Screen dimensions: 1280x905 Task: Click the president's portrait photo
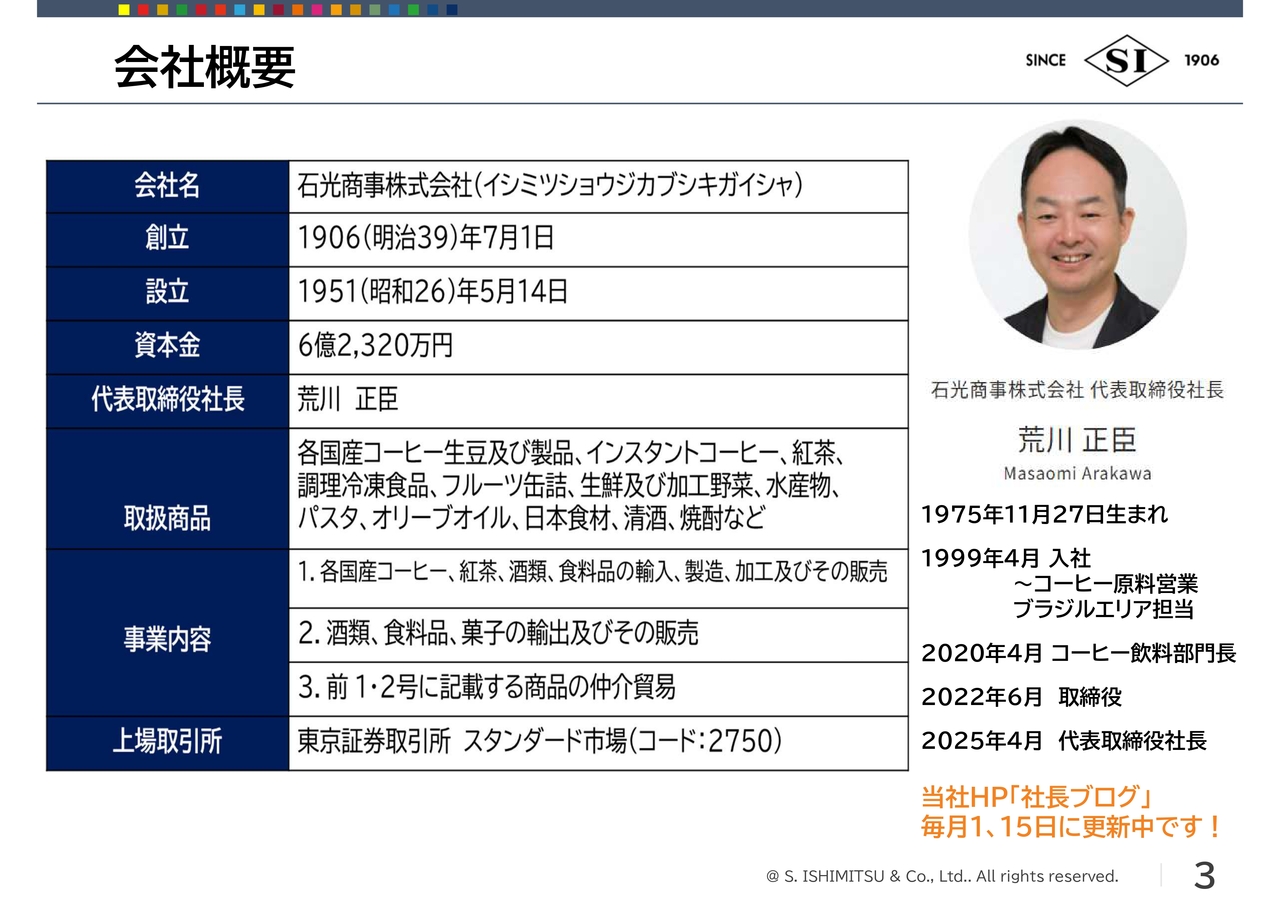coord(1077,235)
